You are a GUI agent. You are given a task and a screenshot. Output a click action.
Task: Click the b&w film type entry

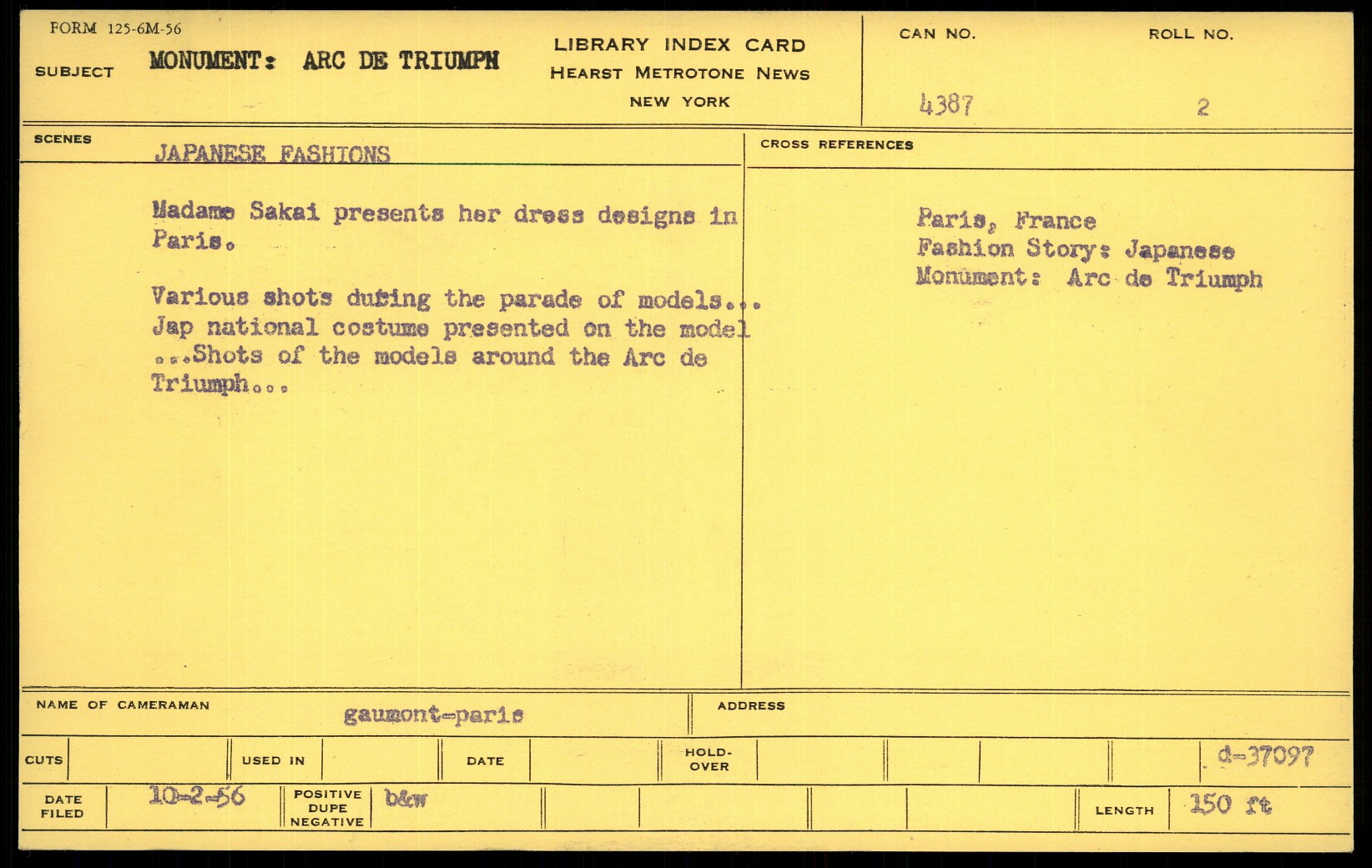pyautogui.click(x=406, y=798)
